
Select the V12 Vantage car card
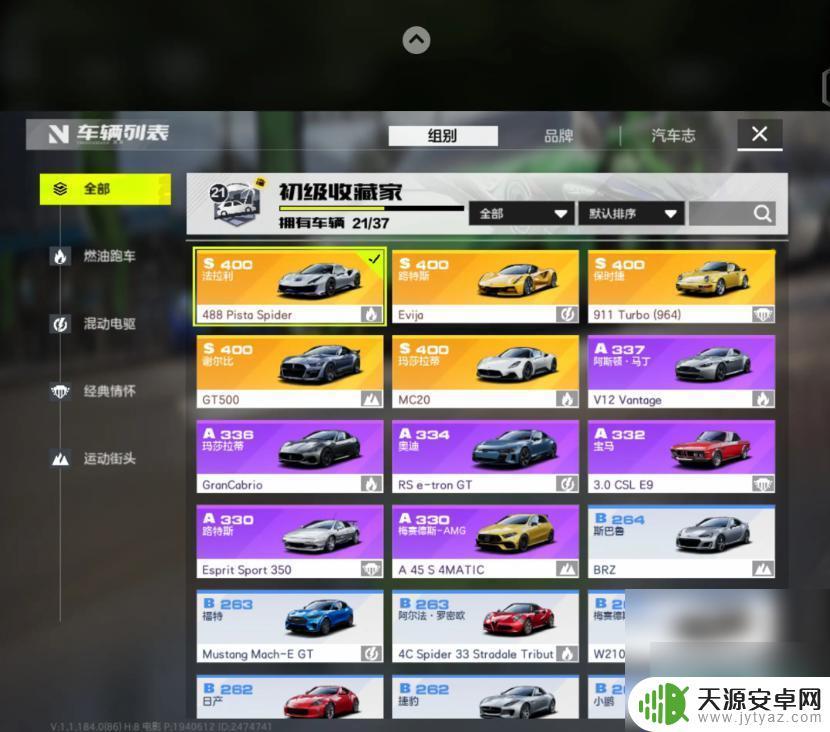click(x=681, y=372)
